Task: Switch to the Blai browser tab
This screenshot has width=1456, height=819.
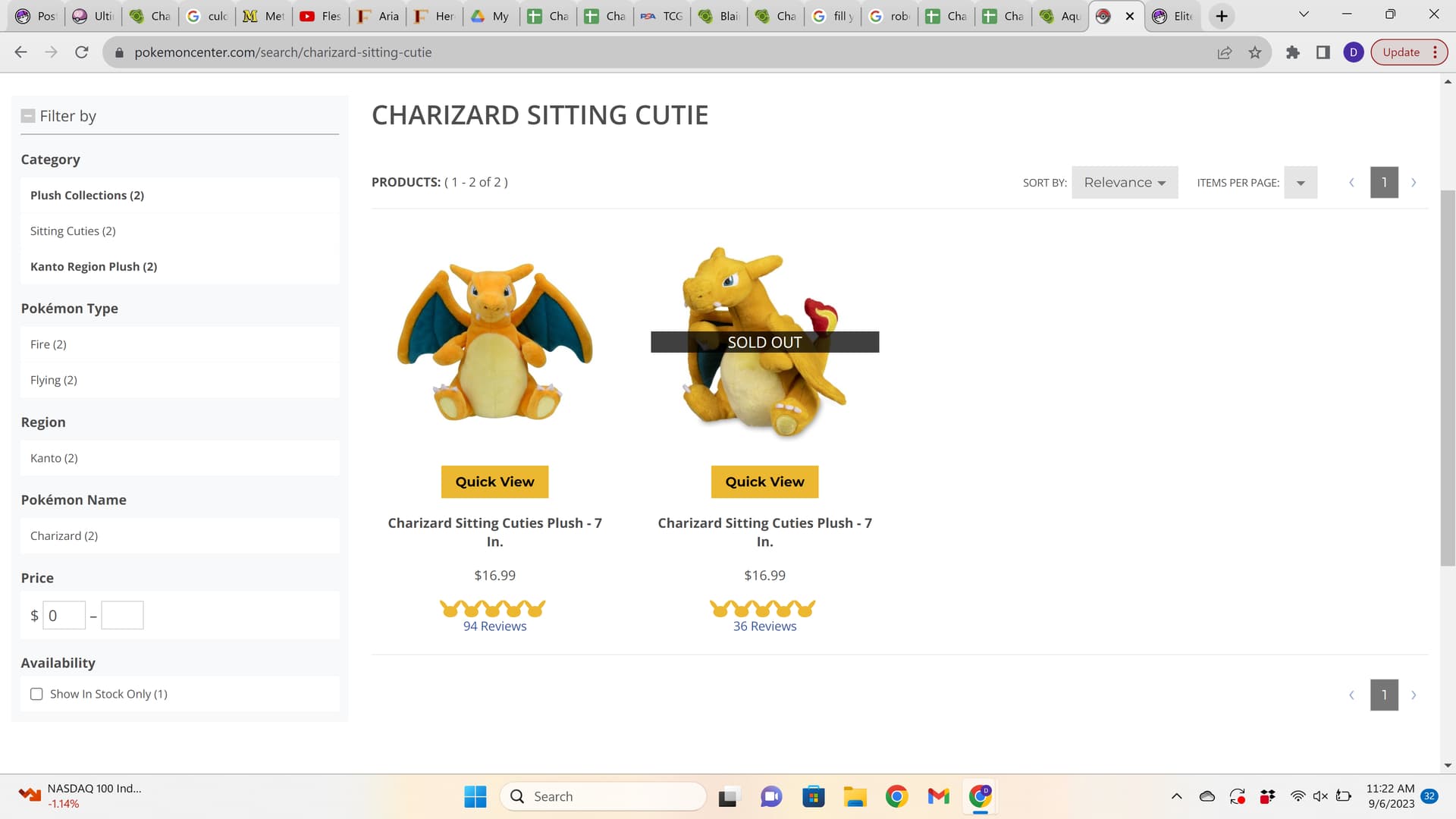Action: click(719, 16)
